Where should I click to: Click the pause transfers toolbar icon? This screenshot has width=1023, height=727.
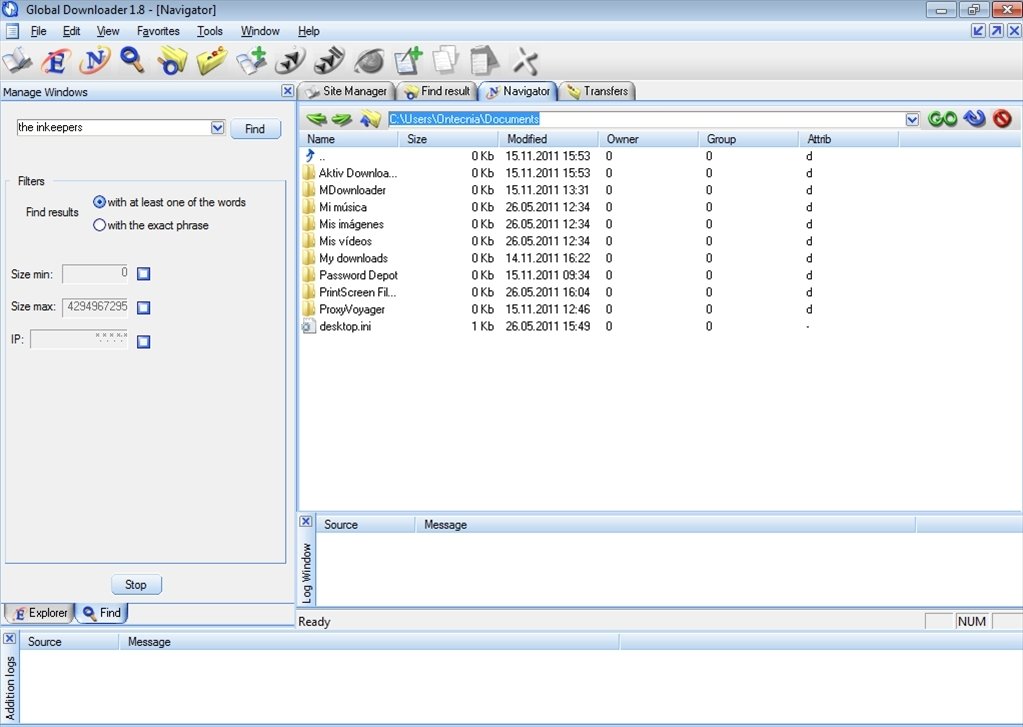click(x=329, y=61)
